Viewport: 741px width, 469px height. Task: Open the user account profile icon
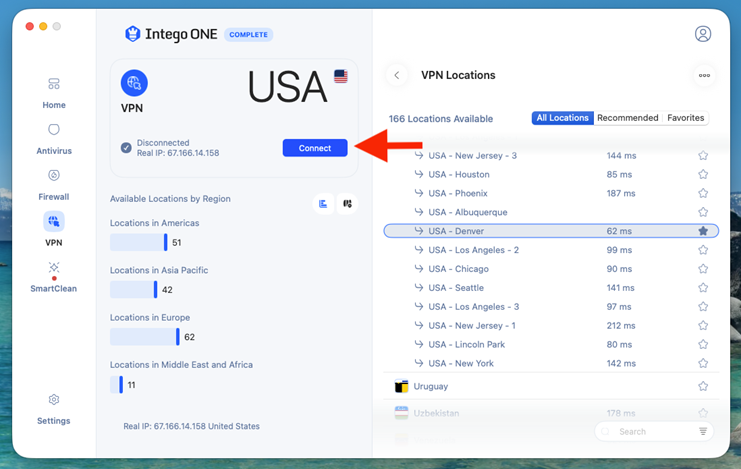click(703, 34)
